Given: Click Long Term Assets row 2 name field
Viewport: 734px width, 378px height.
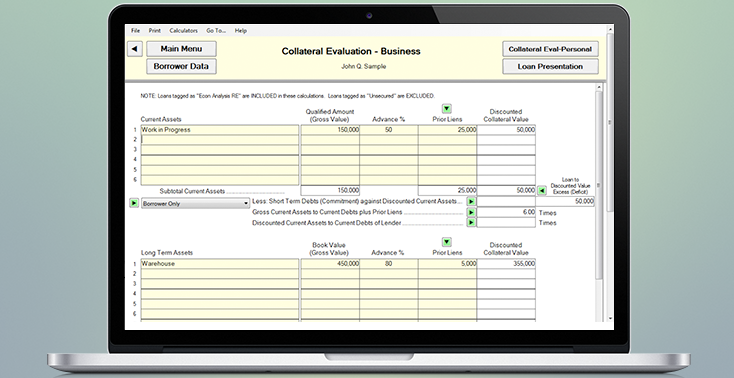Looking at the screenshot, I should coord(220,274).
